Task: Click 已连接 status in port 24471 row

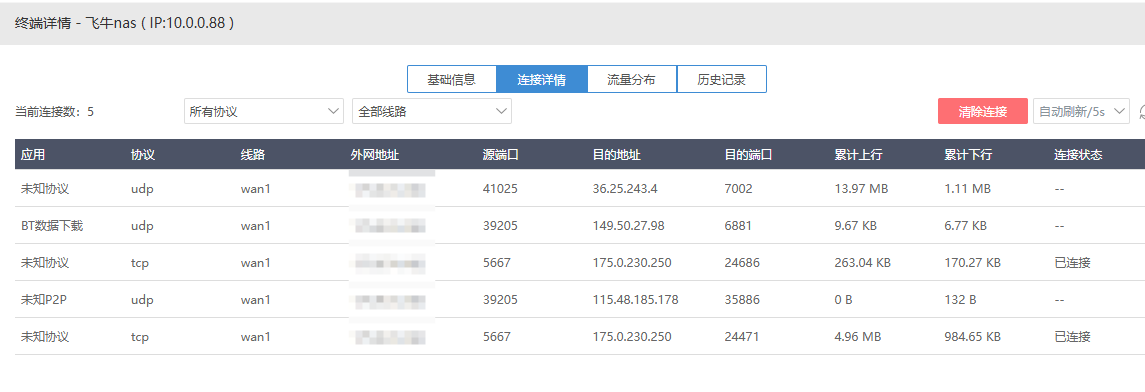Action: [x=1073, y=337]
